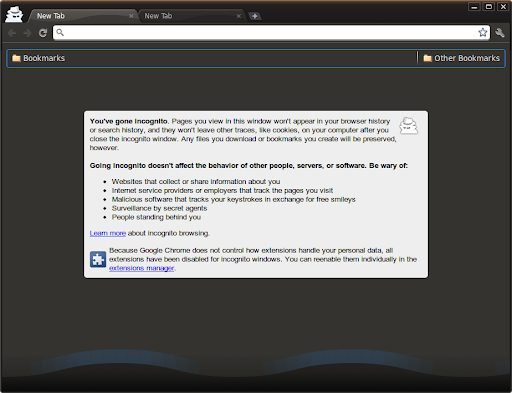Click the incognito figure inside the info box
Image resolution: width=512 pixels, height=393 pixels.
click(x=409, y=126)
